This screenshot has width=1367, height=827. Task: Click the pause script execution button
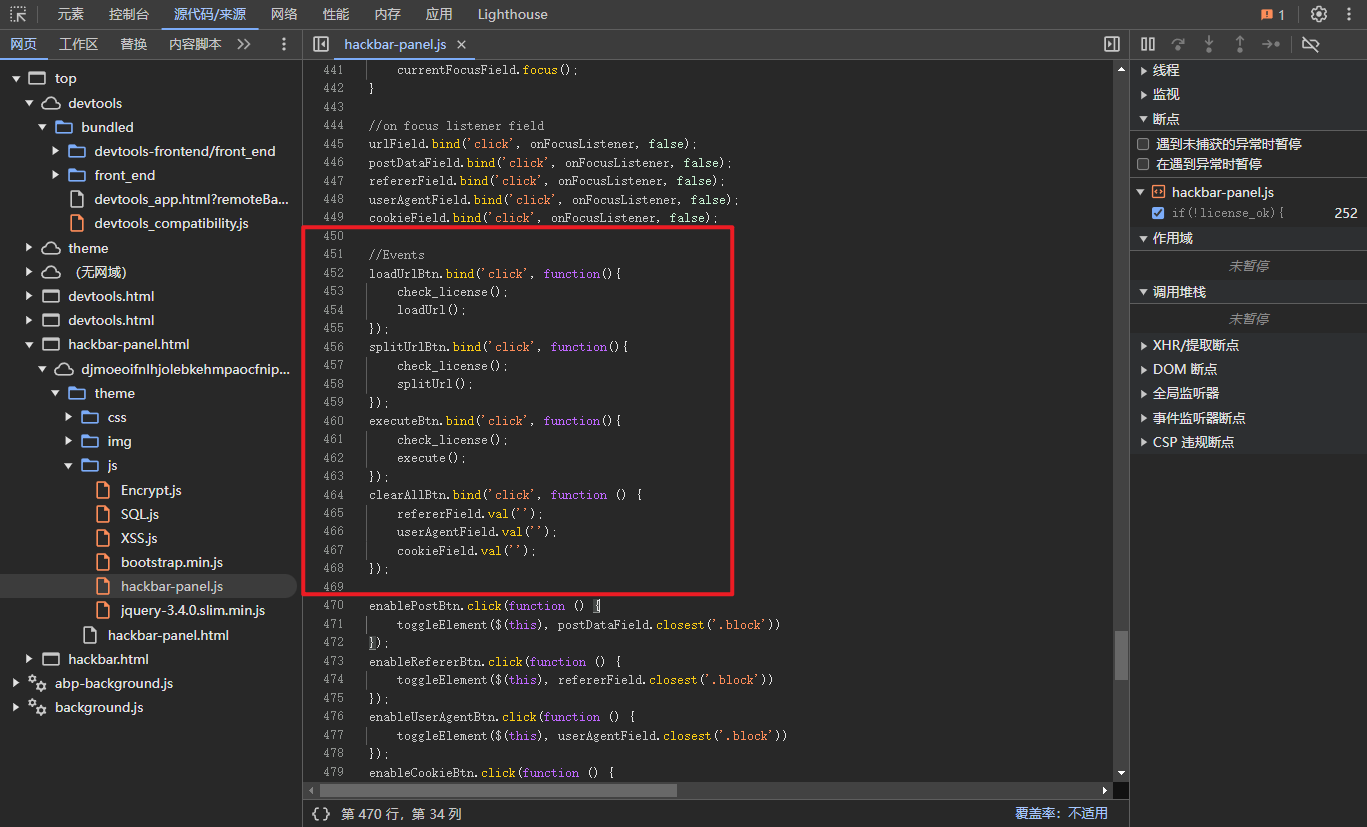(x=1148, y=44)
